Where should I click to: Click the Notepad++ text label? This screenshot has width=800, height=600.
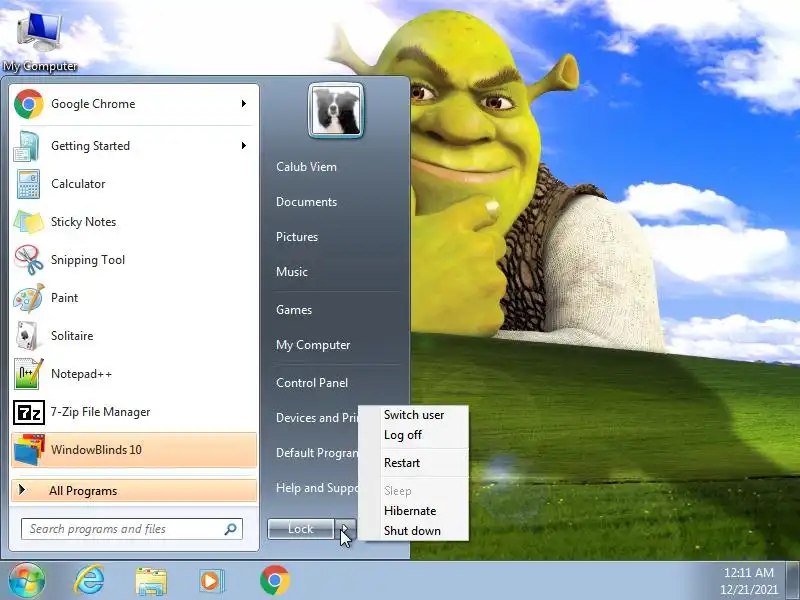pos(81,374)
